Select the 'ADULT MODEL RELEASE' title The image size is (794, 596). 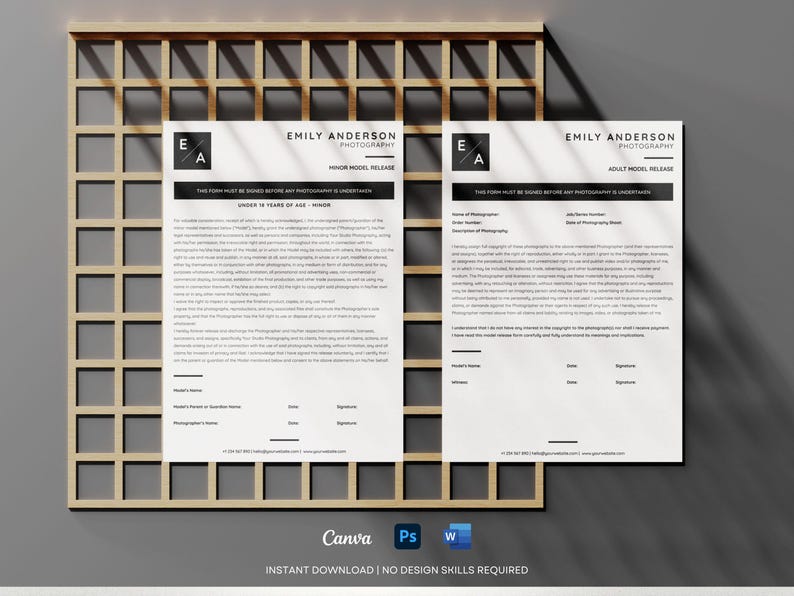[641, 169]
